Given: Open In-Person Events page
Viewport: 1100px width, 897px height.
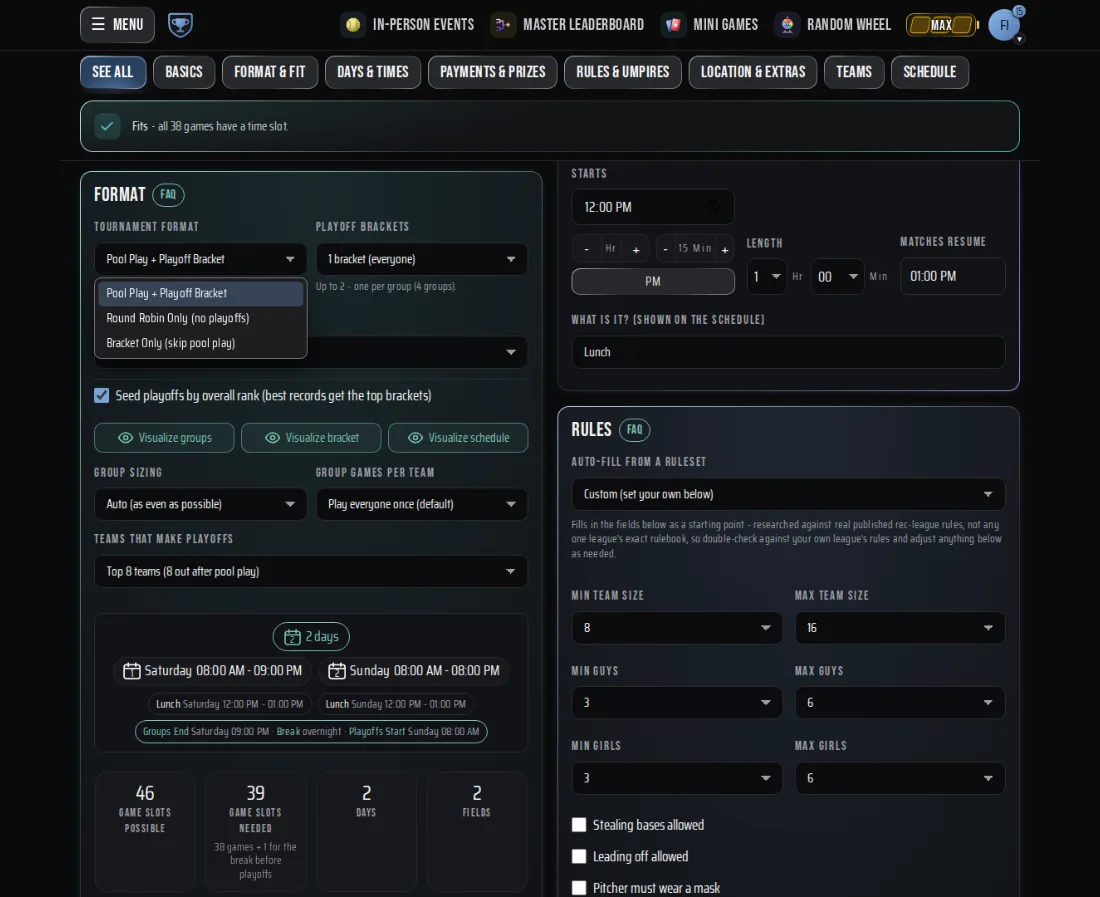Looking at the screenshot, I should point(423,25).
